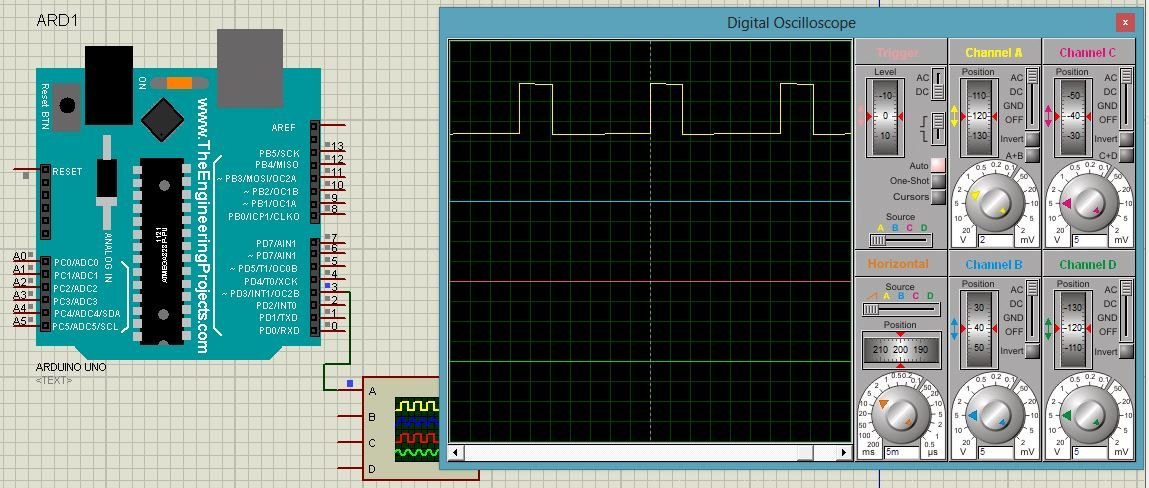Click the Horizontal Position thumbwheel
Image resolution: width=1149 pixels, height=488 pixels.
click(900, 350)
